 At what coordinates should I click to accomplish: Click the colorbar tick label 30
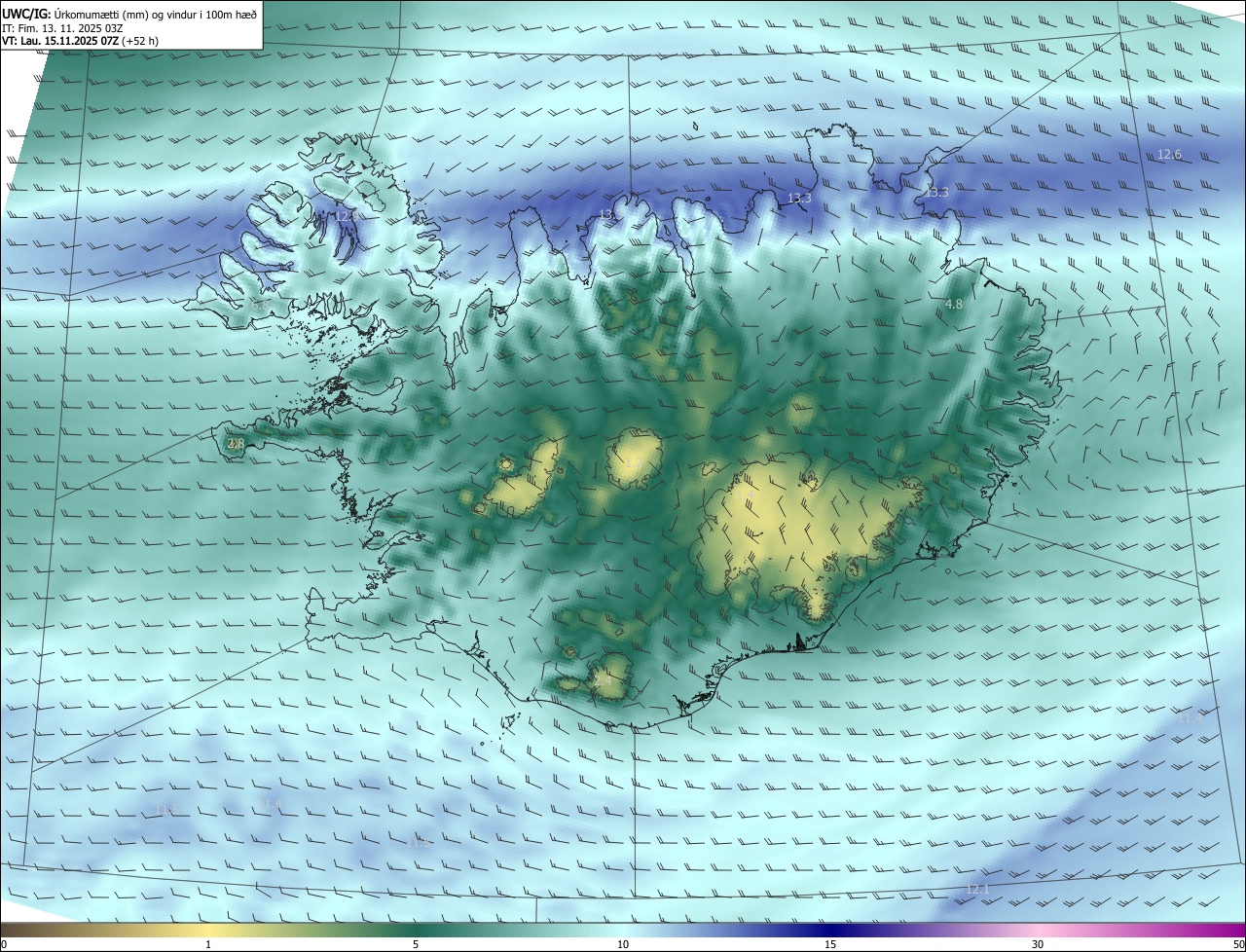click(1038, 945)
